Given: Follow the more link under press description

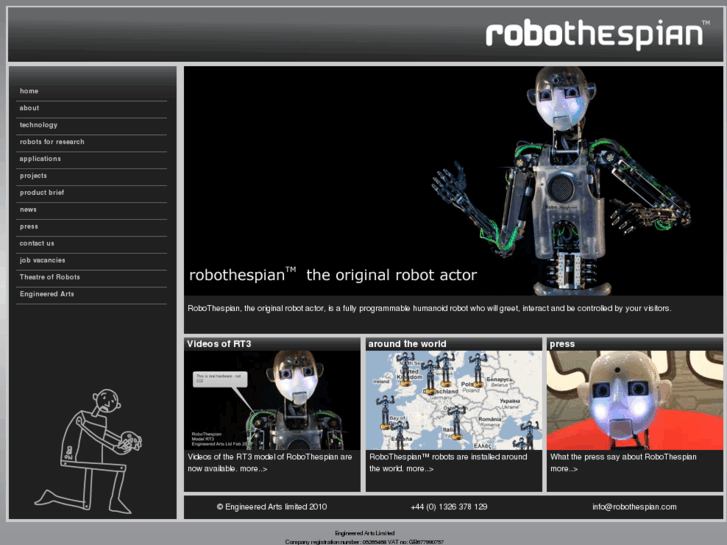Looking at the screenshot, I should click(x=564, y=469).
